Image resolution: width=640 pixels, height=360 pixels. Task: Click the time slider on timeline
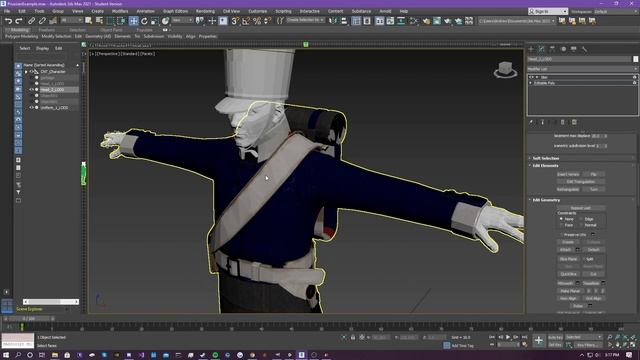coord(29,318)
